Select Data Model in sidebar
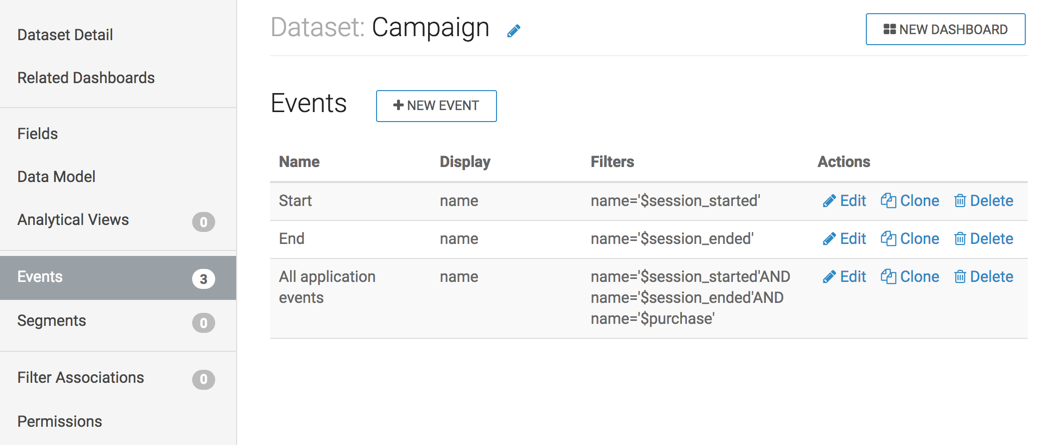This screenshot has width=1056, height=445. [57, 177]
